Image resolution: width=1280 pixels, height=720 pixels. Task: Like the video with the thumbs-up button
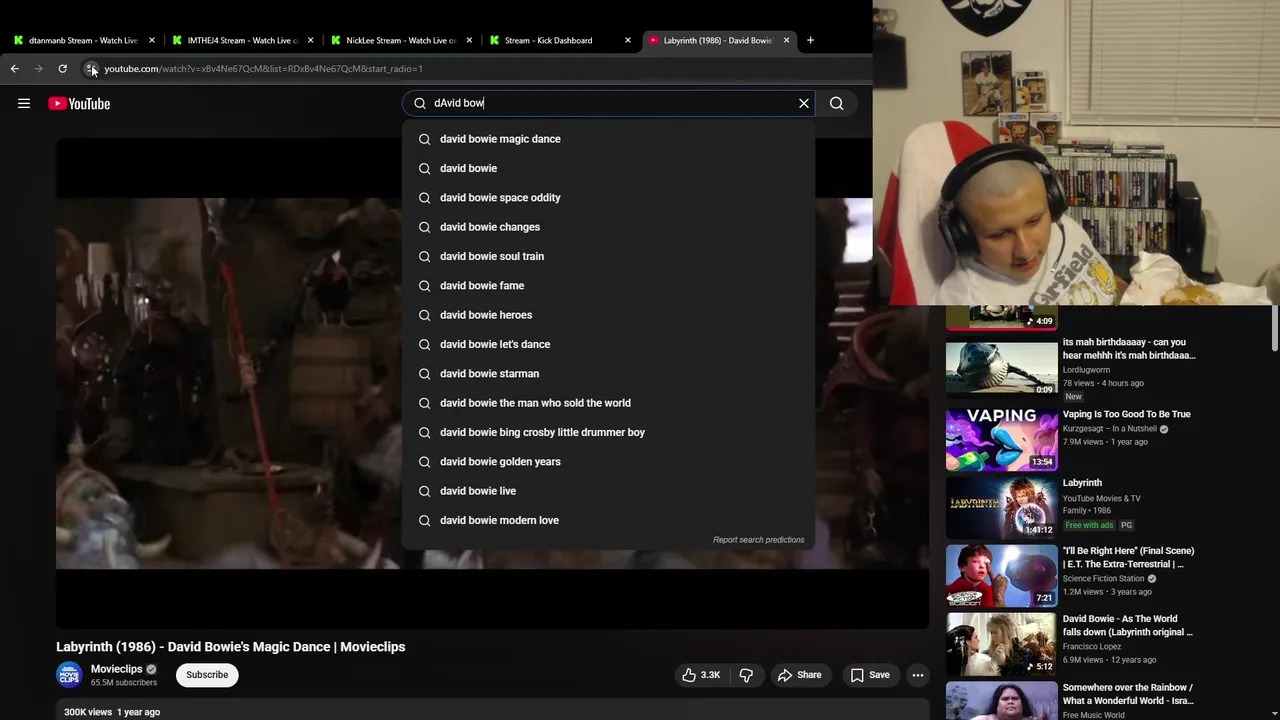tap(701, 675)
